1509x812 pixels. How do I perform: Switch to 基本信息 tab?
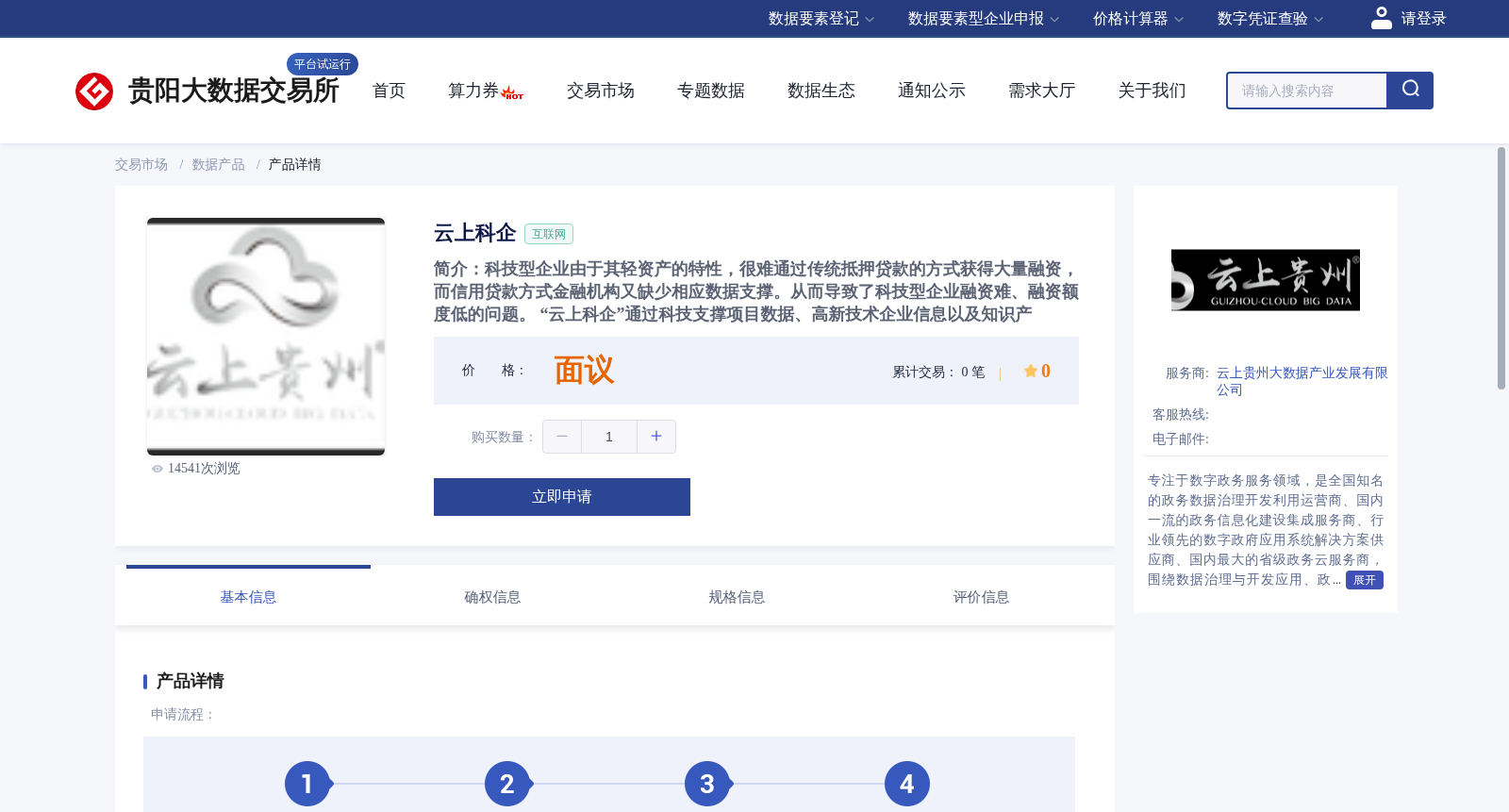click(x=248, y=597)
